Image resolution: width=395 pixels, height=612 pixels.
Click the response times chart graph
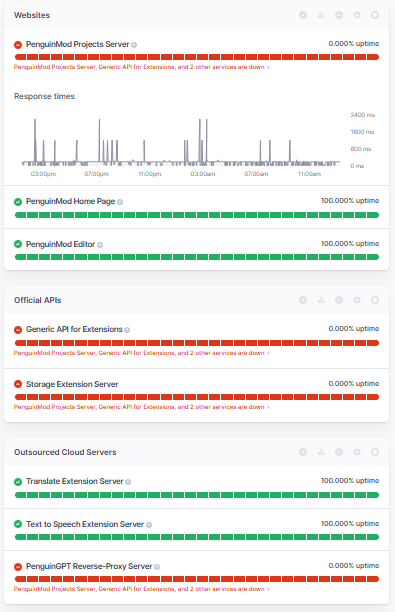180,142
